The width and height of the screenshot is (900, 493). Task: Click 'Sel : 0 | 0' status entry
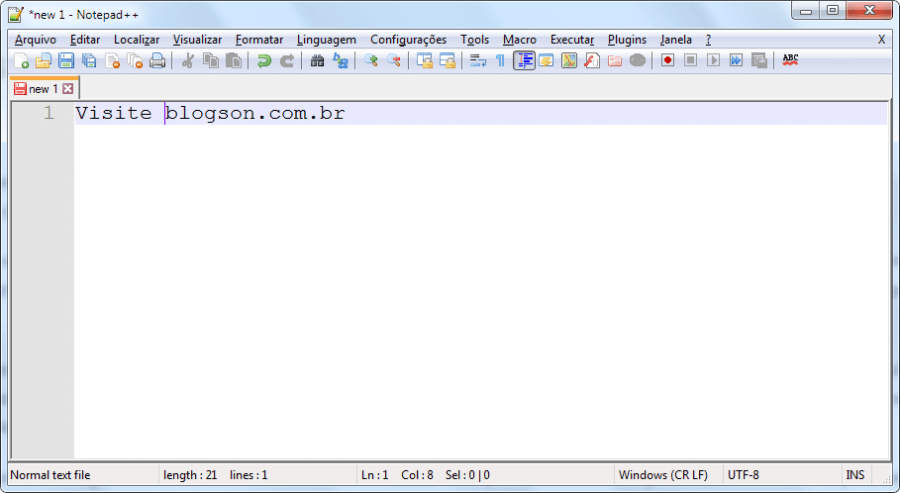[x=467, y=475]
